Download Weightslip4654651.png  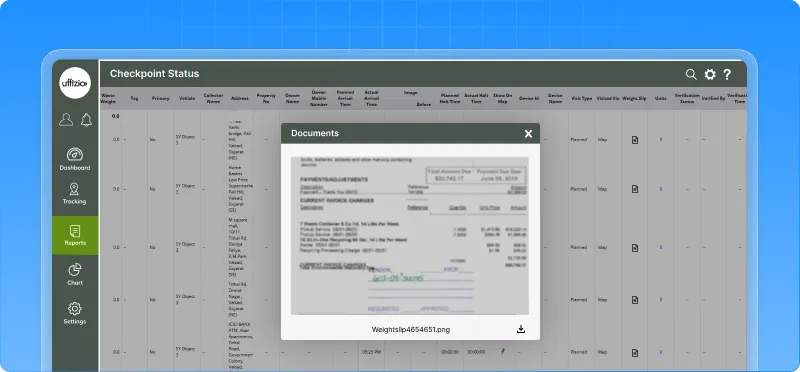pyautogui.click(x=521, y=329)
